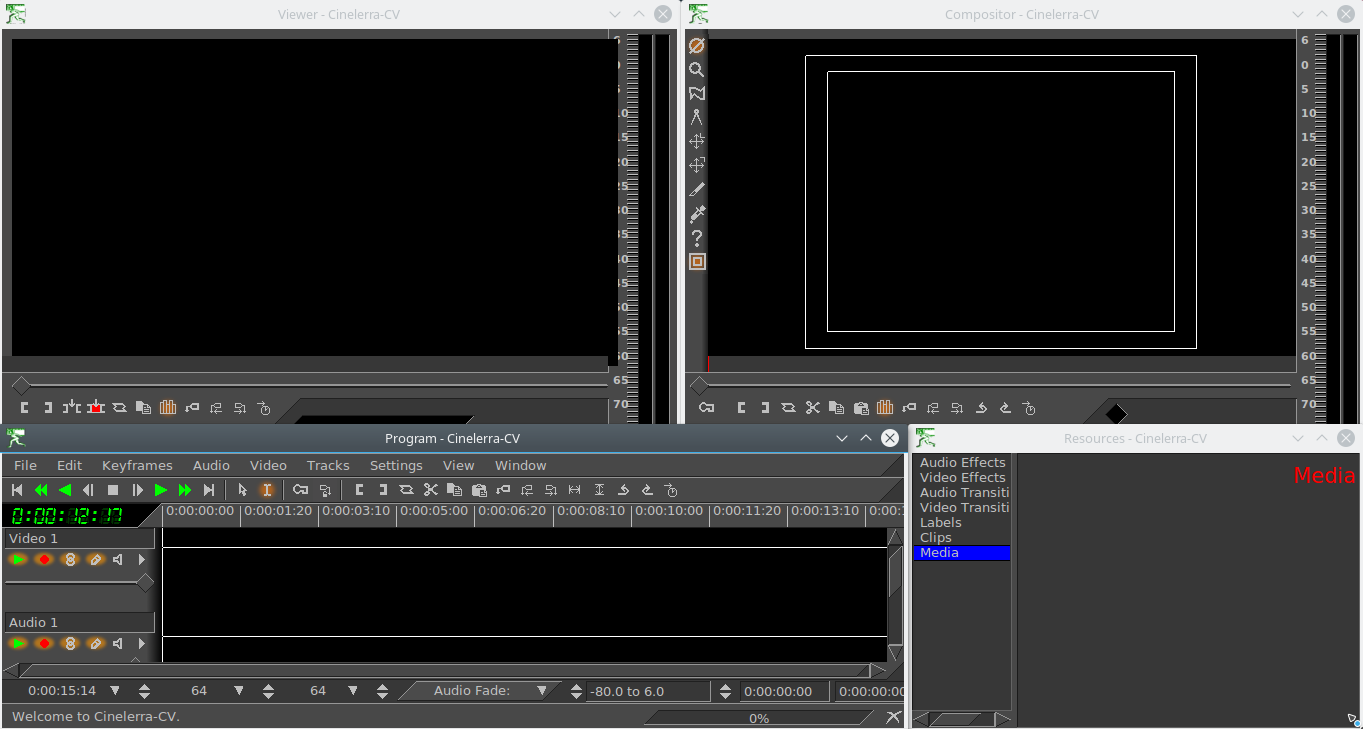Viewport: 1363px width, 729px height.
Task: Toggle play track on Audio 1
Action: (x=18, y=644)
